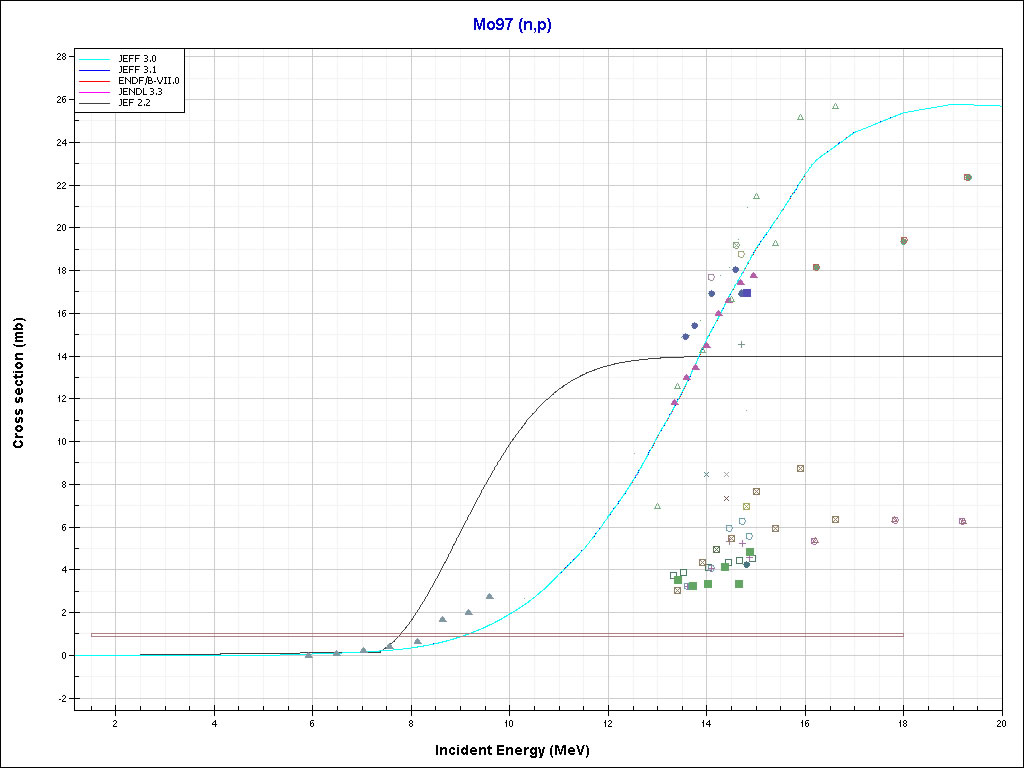Select the leftmost gray triangle near 6 MeV

[x=308, y=655]
